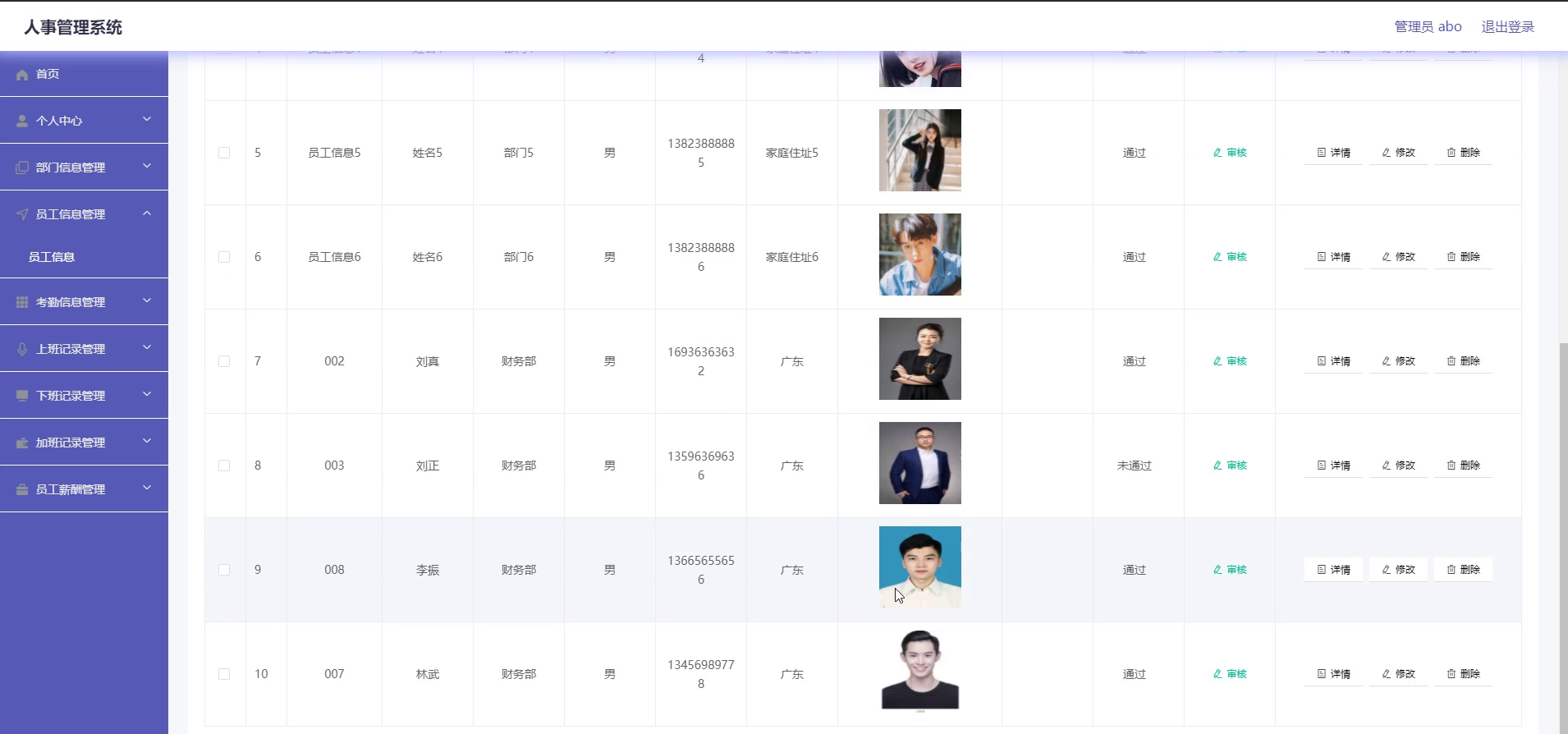
Task: Click the 删除 trash icon in 李振's row
Action: pos(1451,570)
